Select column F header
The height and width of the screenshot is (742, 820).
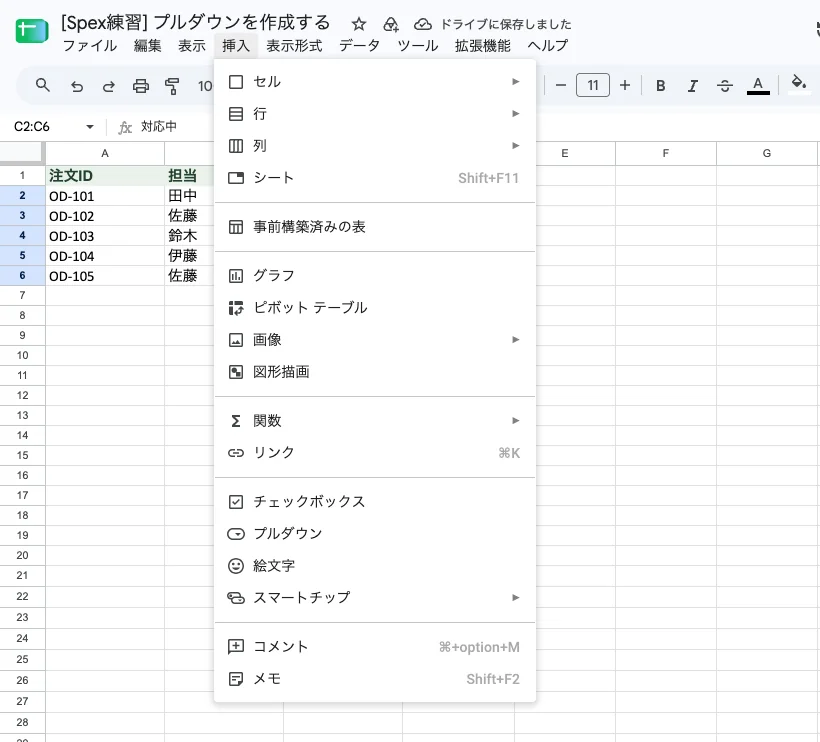pos(666,153)
